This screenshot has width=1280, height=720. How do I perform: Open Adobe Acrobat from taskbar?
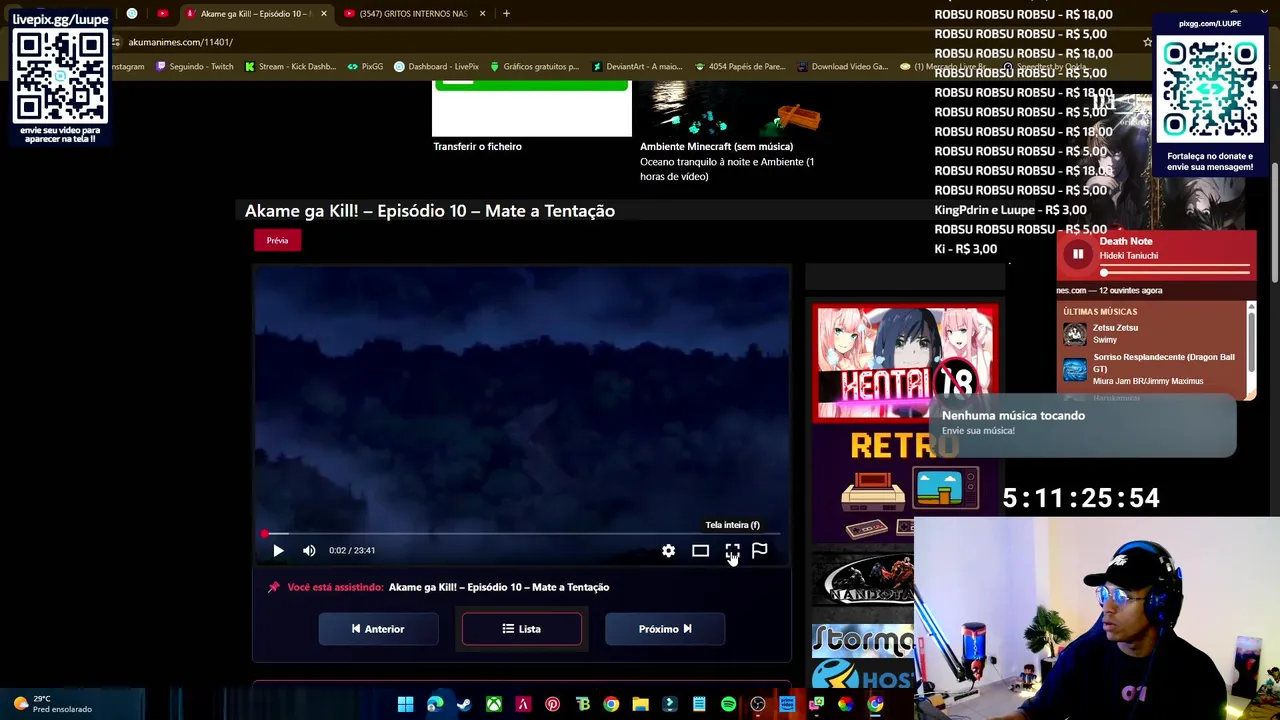coord(523,705)
